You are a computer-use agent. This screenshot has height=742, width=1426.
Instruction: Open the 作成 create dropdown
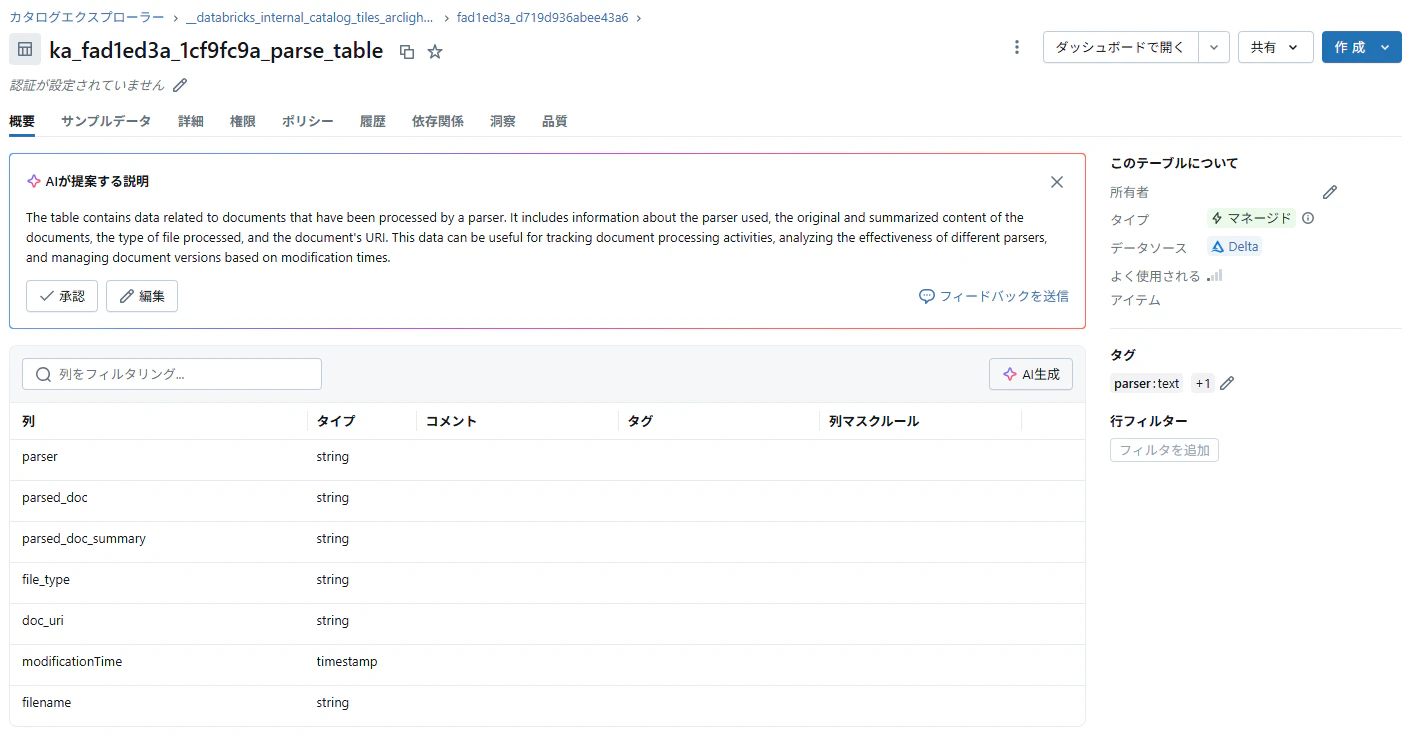(x=1361, y=47)
